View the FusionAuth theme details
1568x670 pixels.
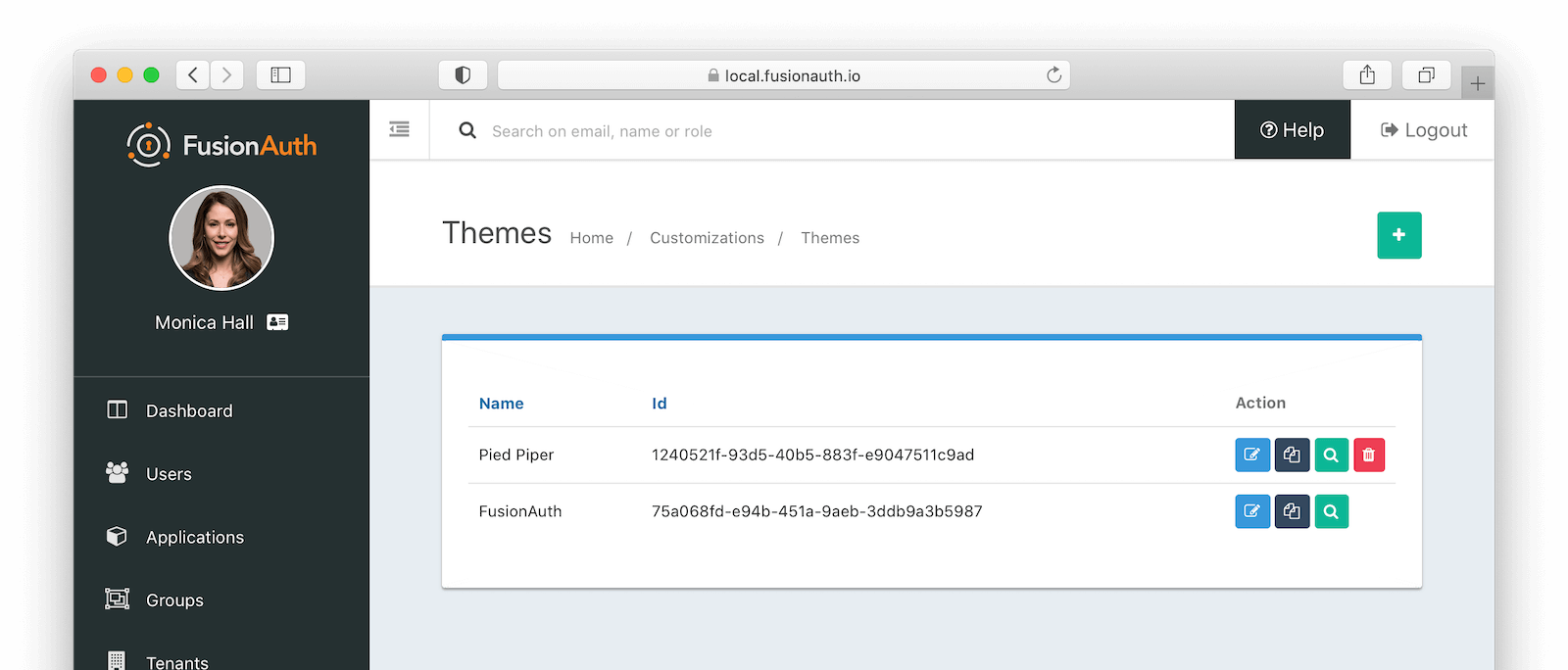tap(1331, 511)
